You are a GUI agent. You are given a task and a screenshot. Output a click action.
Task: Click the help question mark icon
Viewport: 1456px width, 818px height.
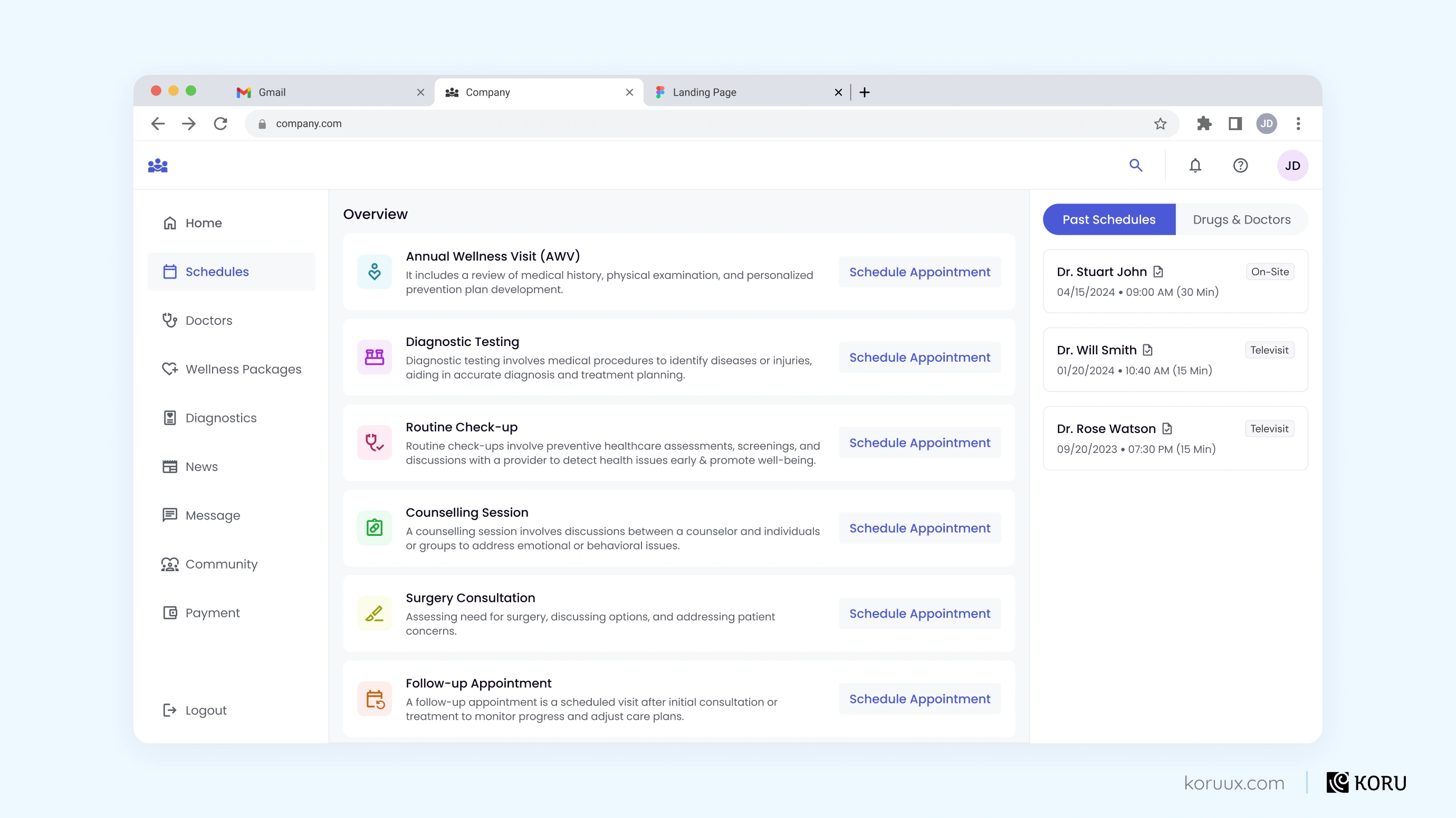point(1240,166)
